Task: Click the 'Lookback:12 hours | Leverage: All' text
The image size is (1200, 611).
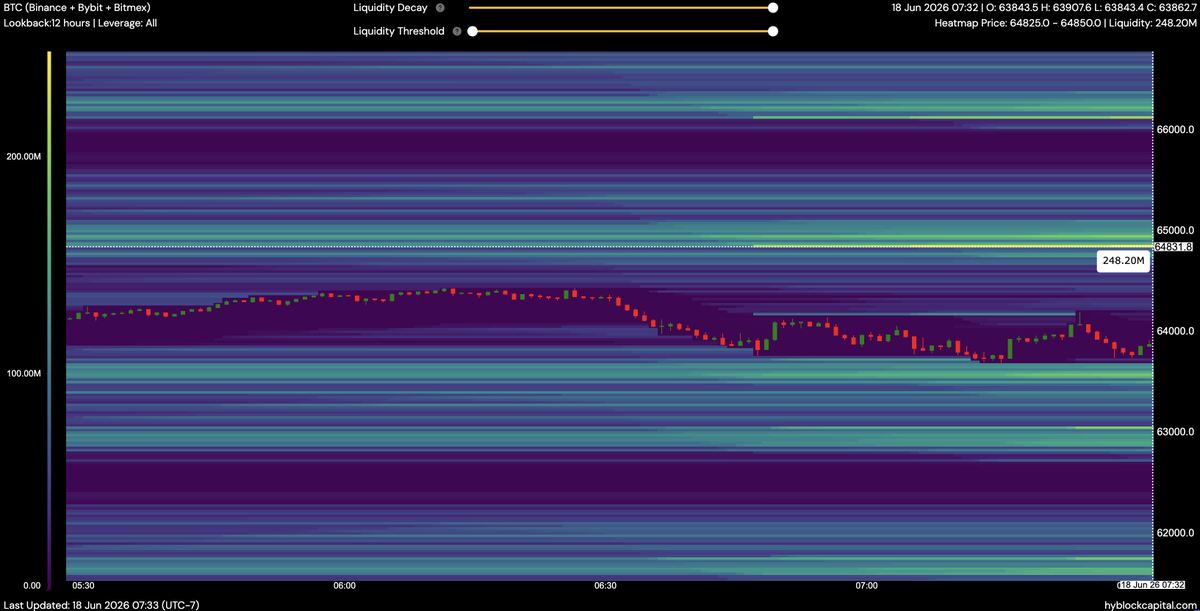Action: tap(81, 22)
